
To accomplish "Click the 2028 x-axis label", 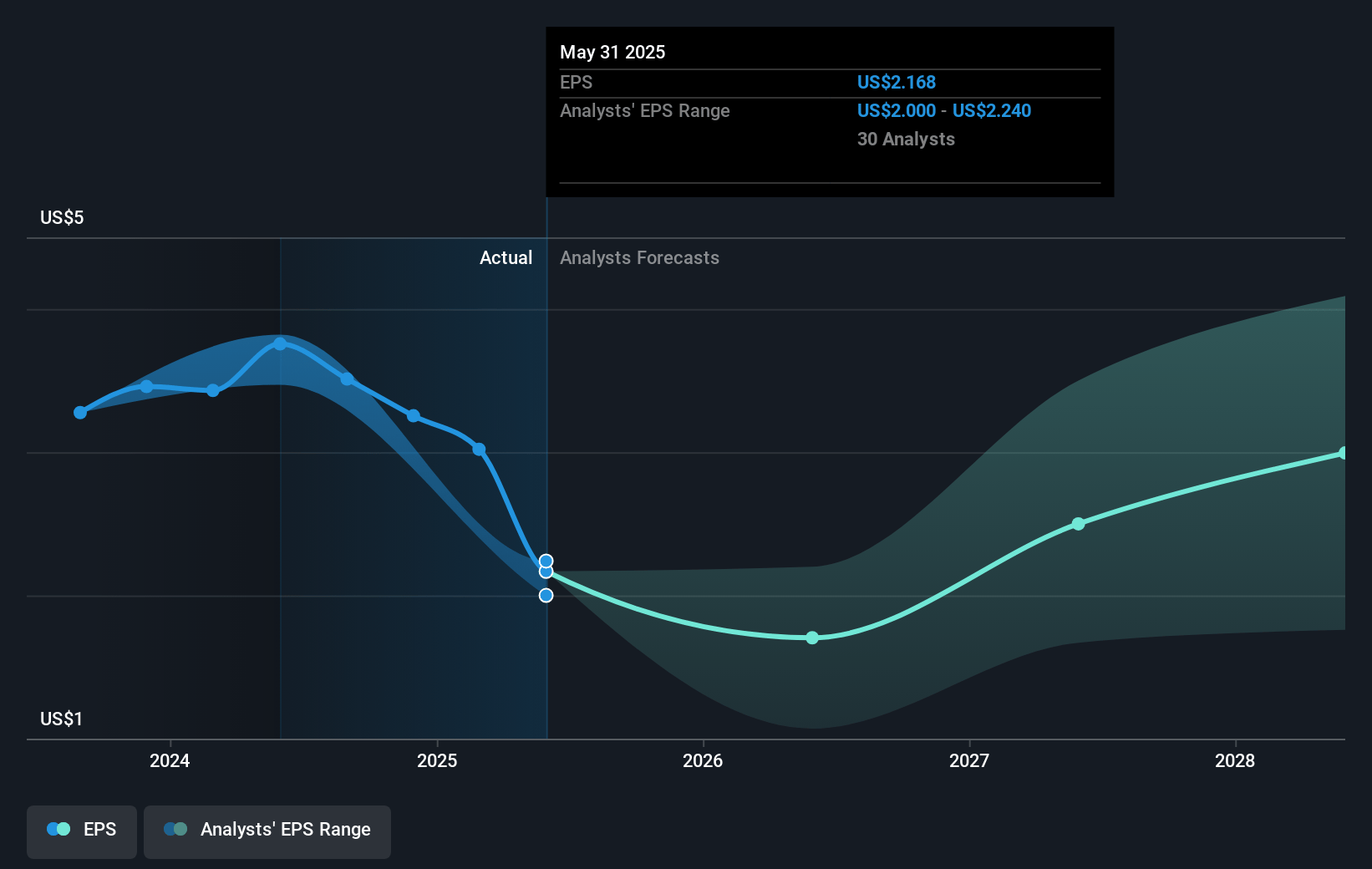I will click(1235, 760).
